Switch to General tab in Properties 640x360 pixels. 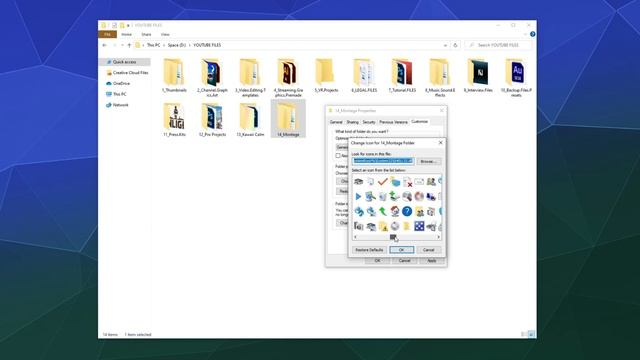pyautogui.click(x=336, y=122)
